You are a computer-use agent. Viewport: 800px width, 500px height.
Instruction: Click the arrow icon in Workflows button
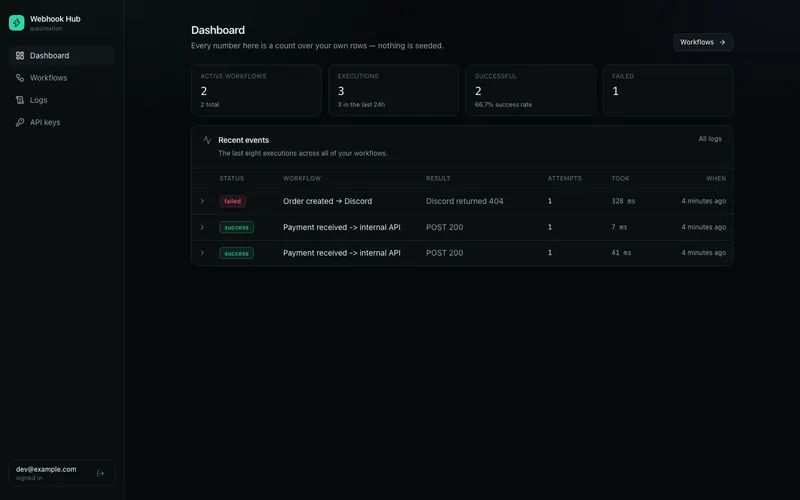pos(722,42)
